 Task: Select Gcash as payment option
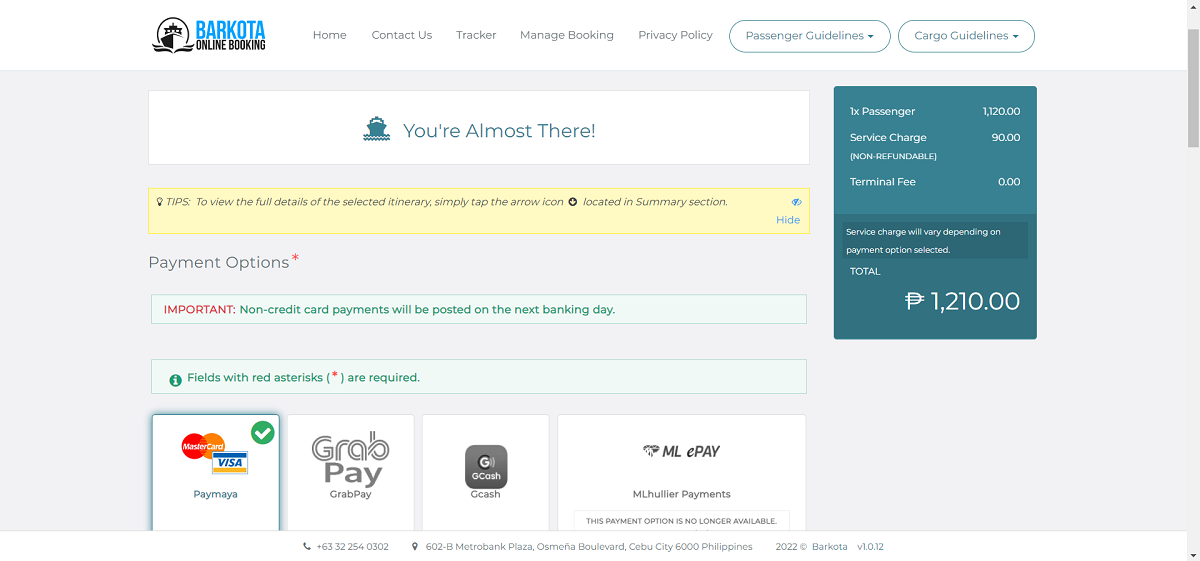point(486,473)
